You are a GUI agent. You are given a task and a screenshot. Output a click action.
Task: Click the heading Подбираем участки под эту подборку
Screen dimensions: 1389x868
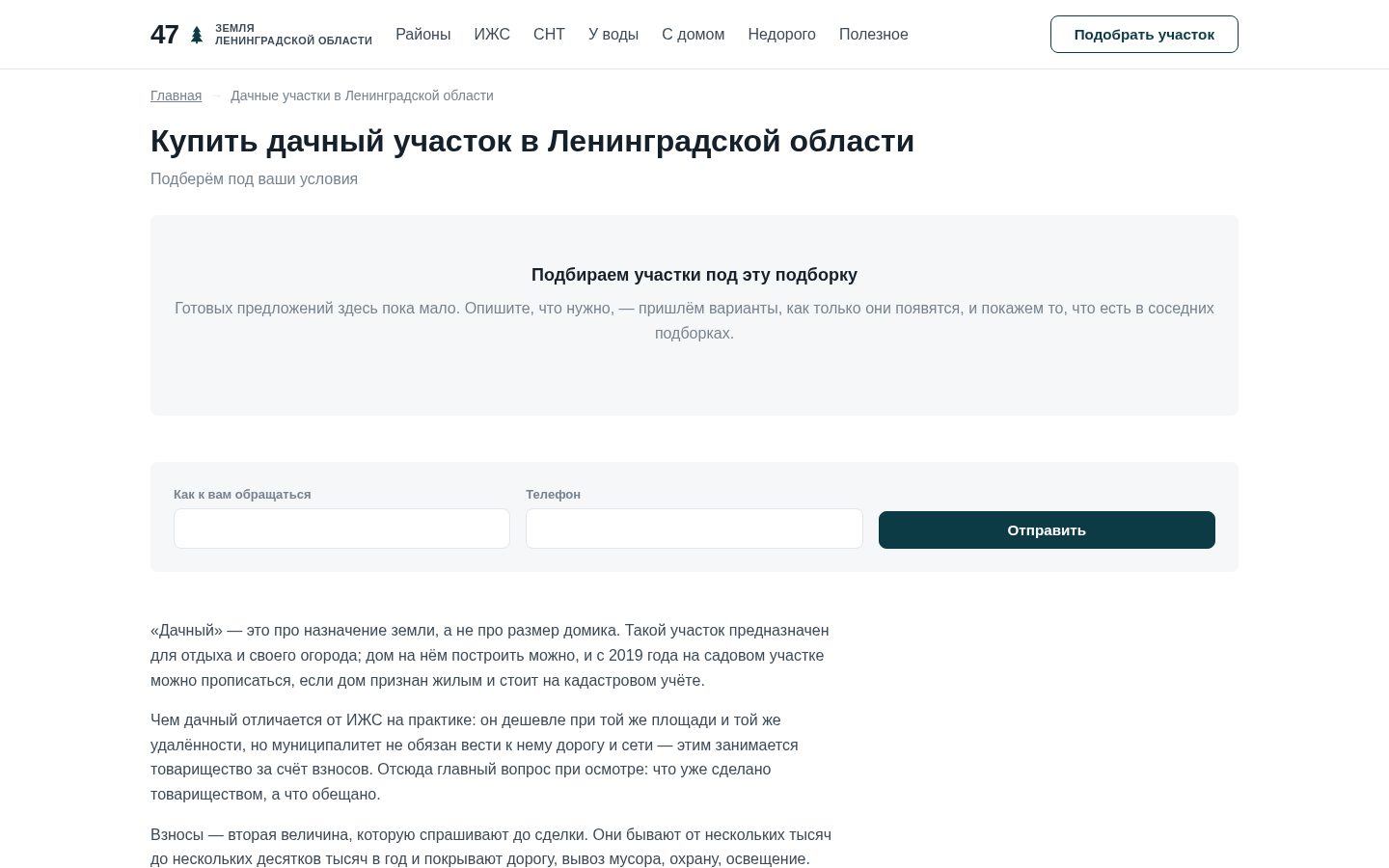694,275
